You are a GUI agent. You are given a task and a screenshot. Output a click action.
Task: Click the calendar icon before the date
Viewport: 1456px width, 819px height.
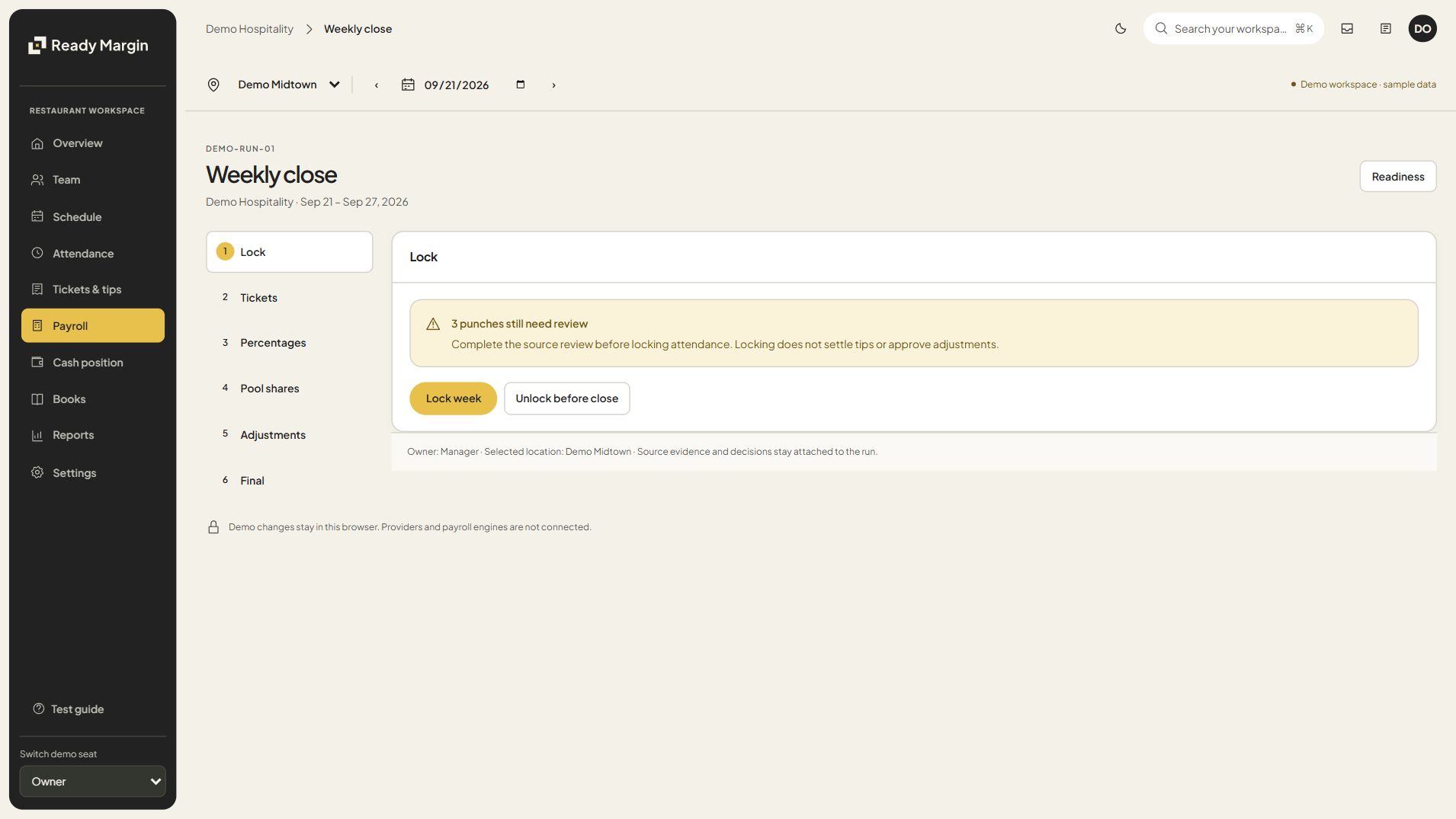(x=408, y=85)
